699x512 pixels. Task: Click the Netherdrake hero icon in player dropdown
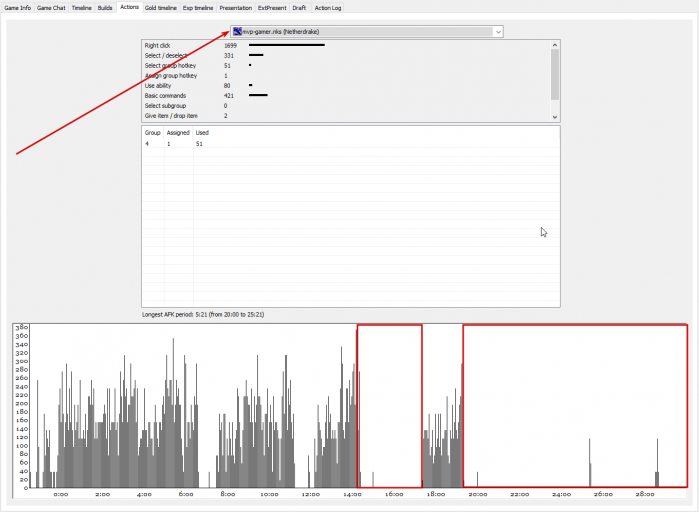click(237, 31)
